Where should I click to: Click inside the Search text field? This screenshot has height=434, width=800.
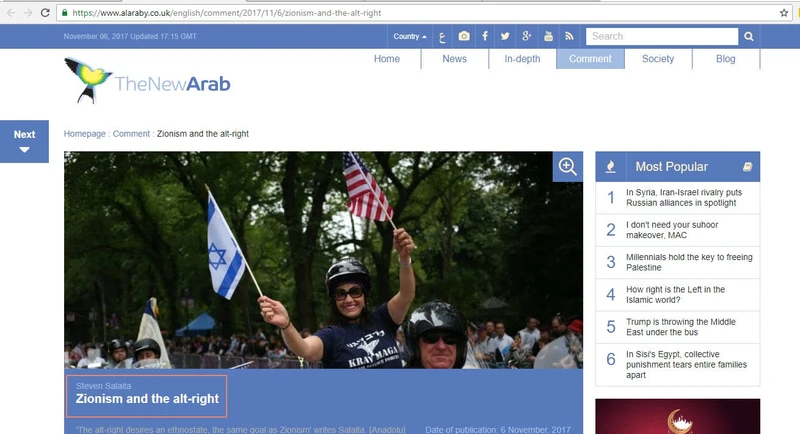coord(660,36)
